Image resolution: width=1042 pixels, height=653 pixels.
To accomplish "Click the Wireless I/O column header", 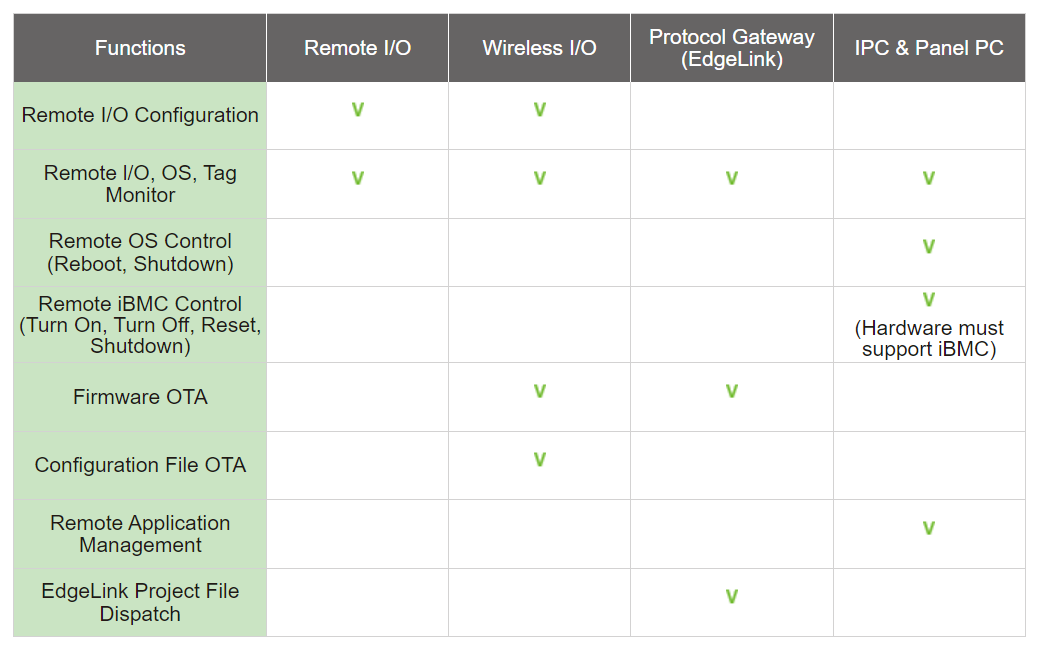I will (x=539, y=48).
